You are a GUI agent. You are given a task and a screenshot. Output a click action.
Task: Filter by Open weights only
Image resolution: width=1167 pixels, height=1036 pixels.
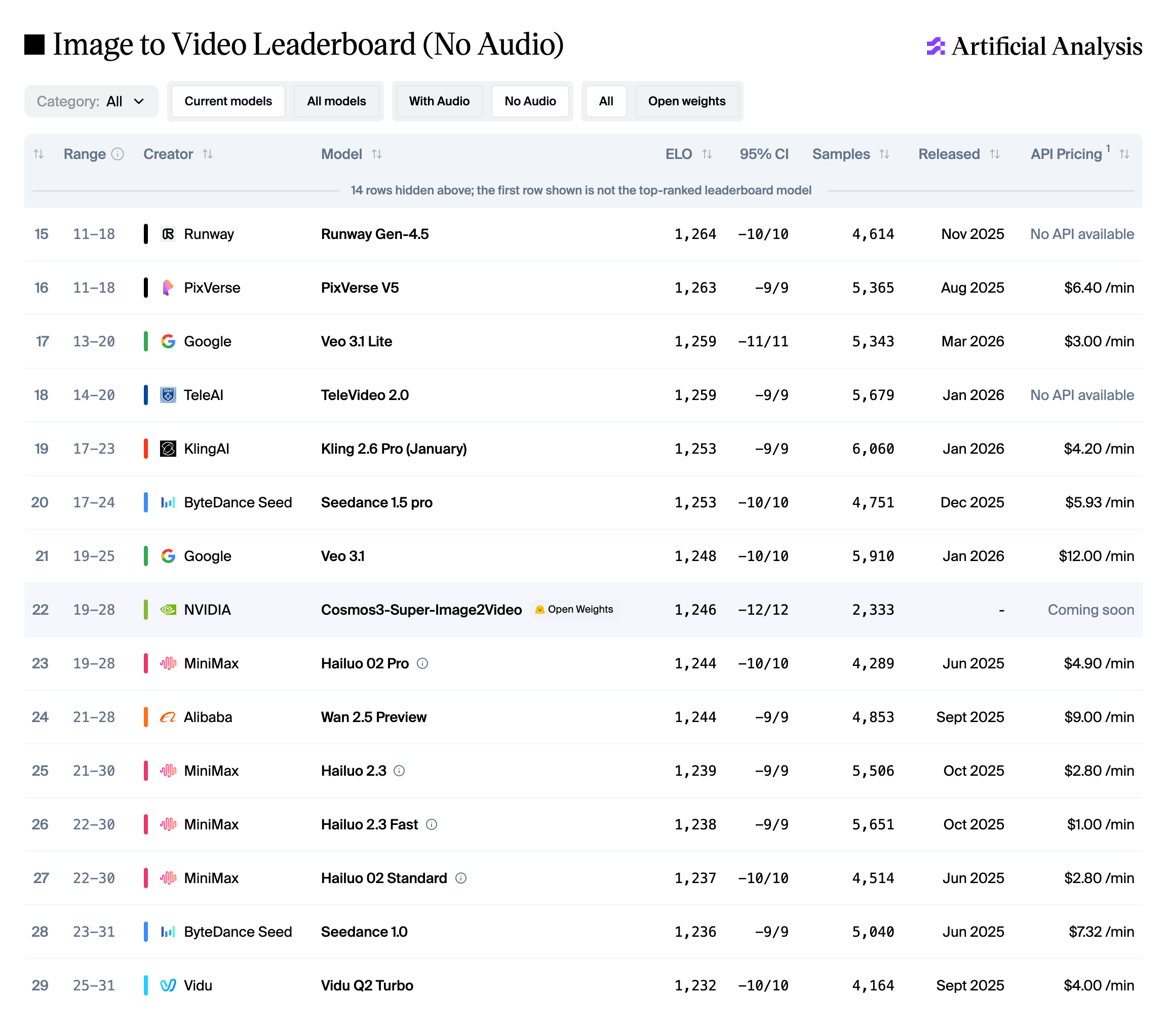687,102
